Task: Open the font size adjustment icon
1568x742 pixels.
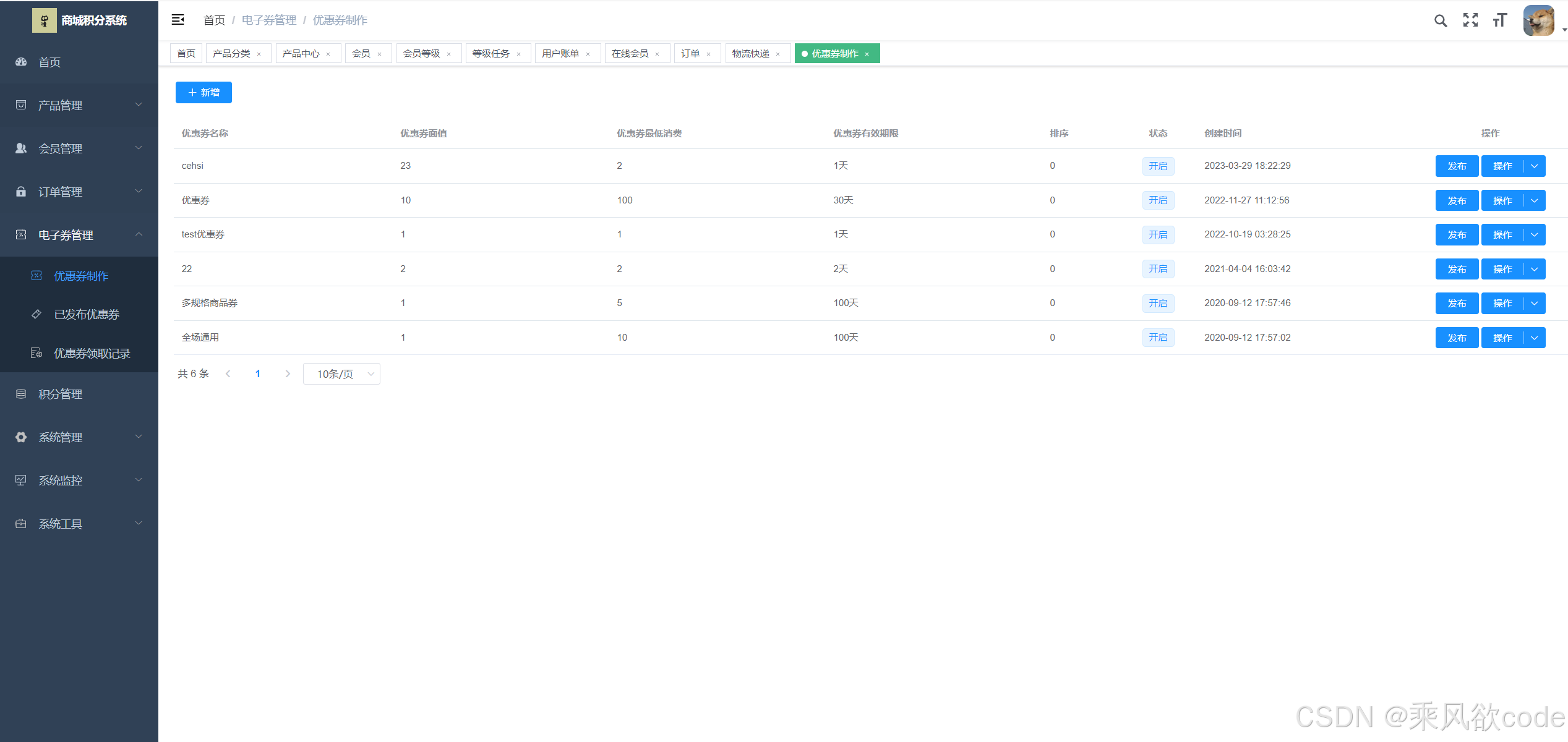Action: point(1500,20)
